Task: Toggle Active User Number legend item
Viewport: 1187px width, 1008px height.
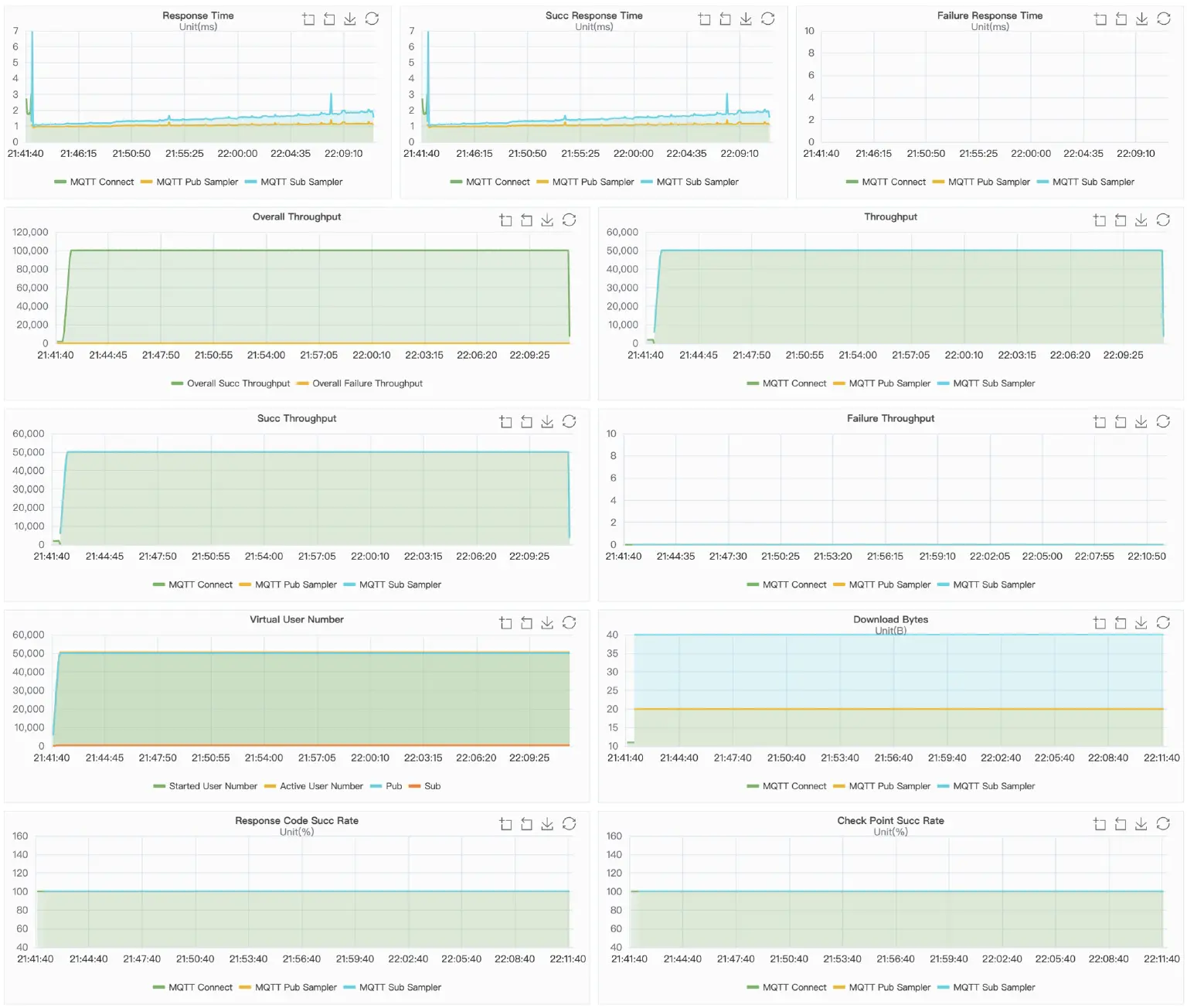Action: pos(321,786)
